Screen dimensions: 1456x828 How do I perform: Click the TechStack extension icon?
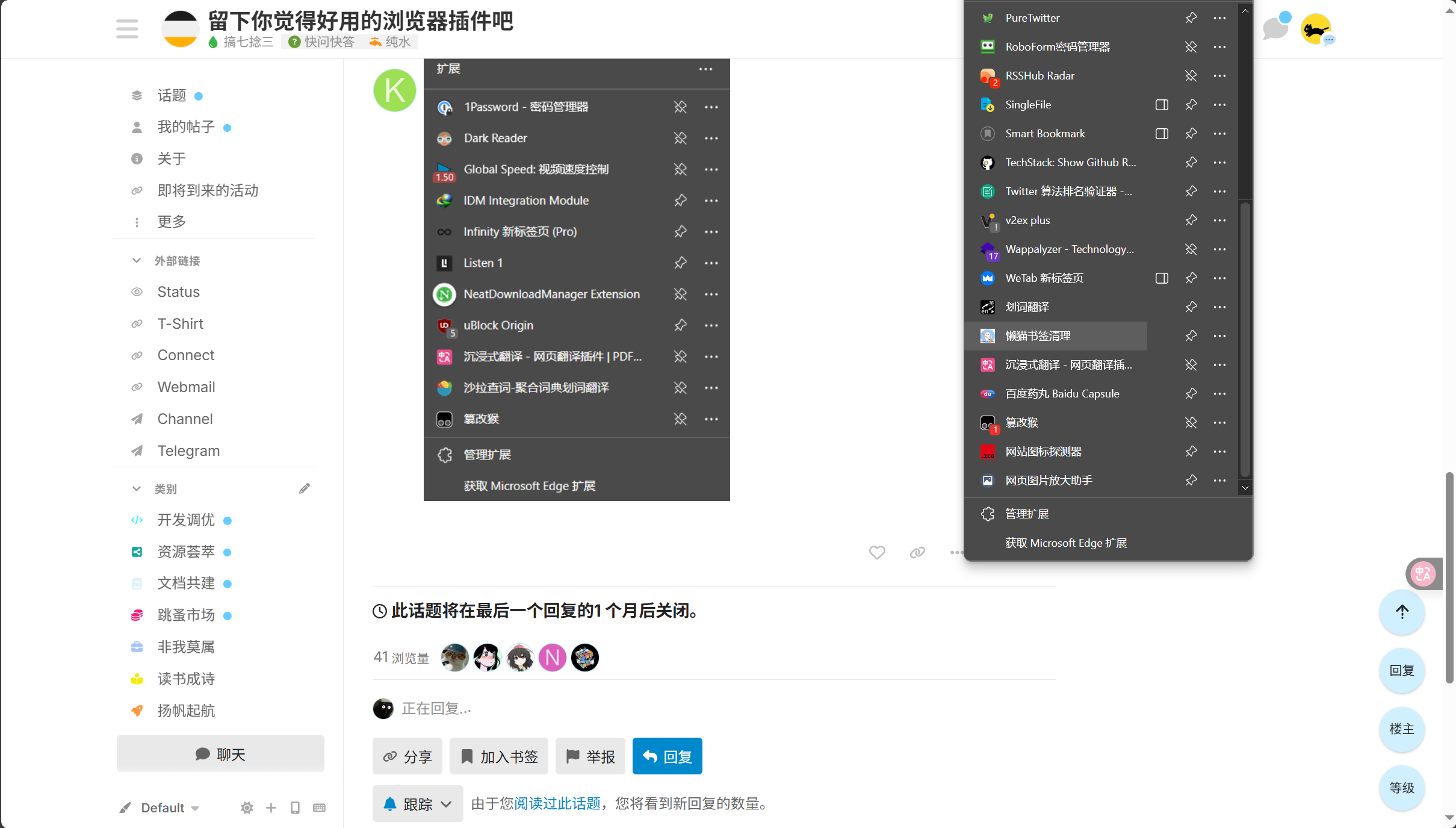tap(988, 163)
